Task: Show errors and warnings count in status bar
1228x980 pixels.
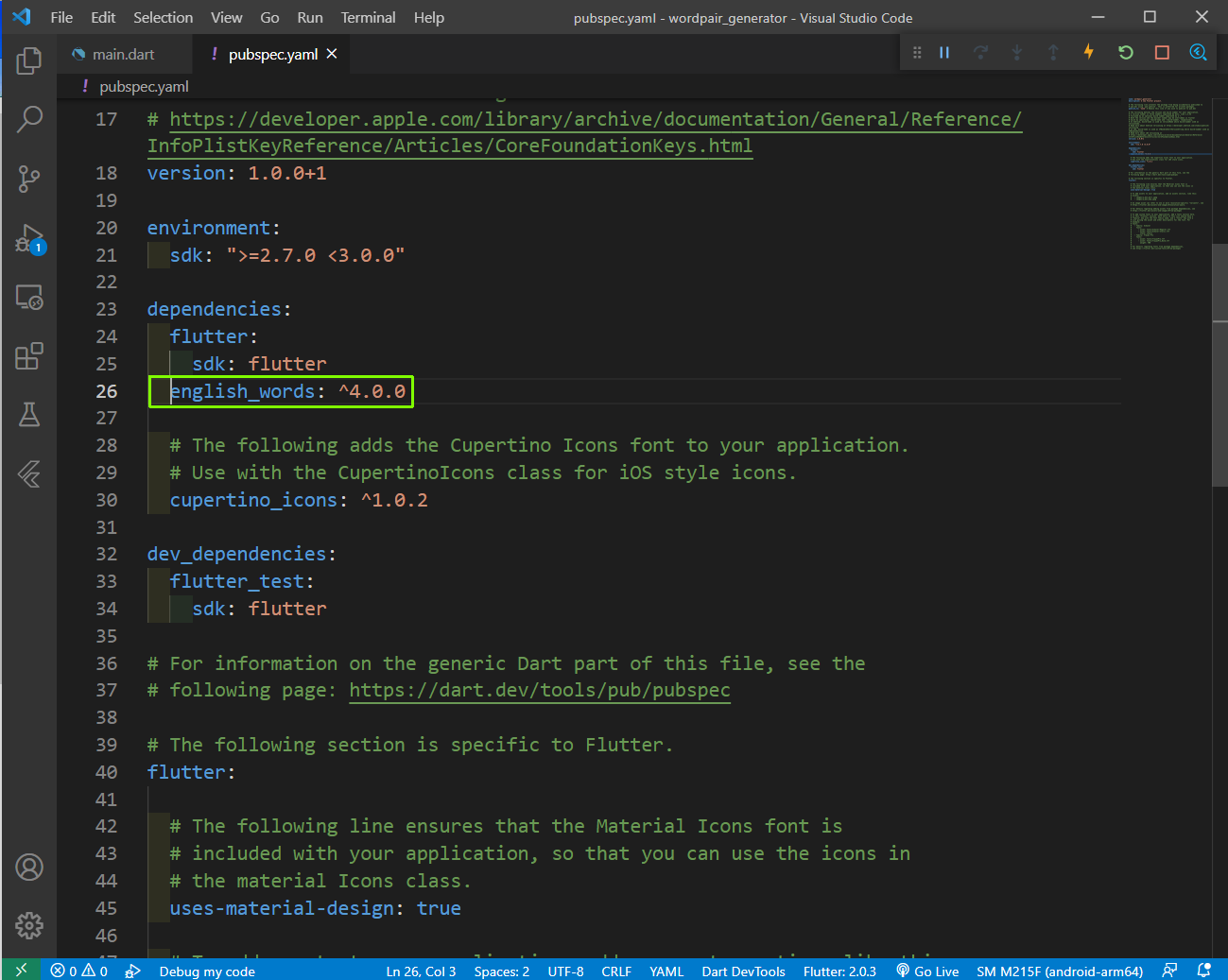Action: [79, 971]
